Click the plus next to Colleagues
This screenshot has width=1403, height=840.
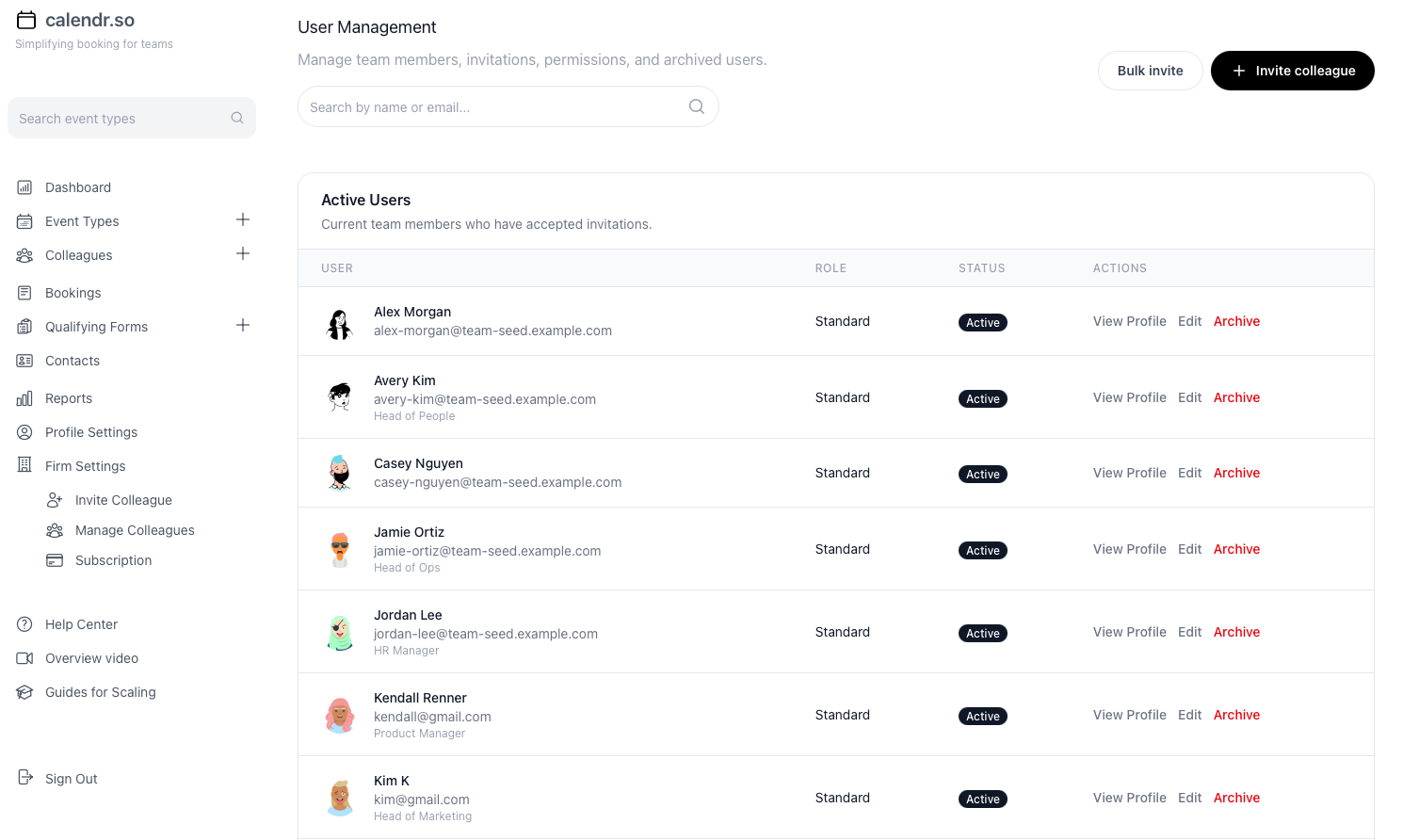click(x=243, y=253)
